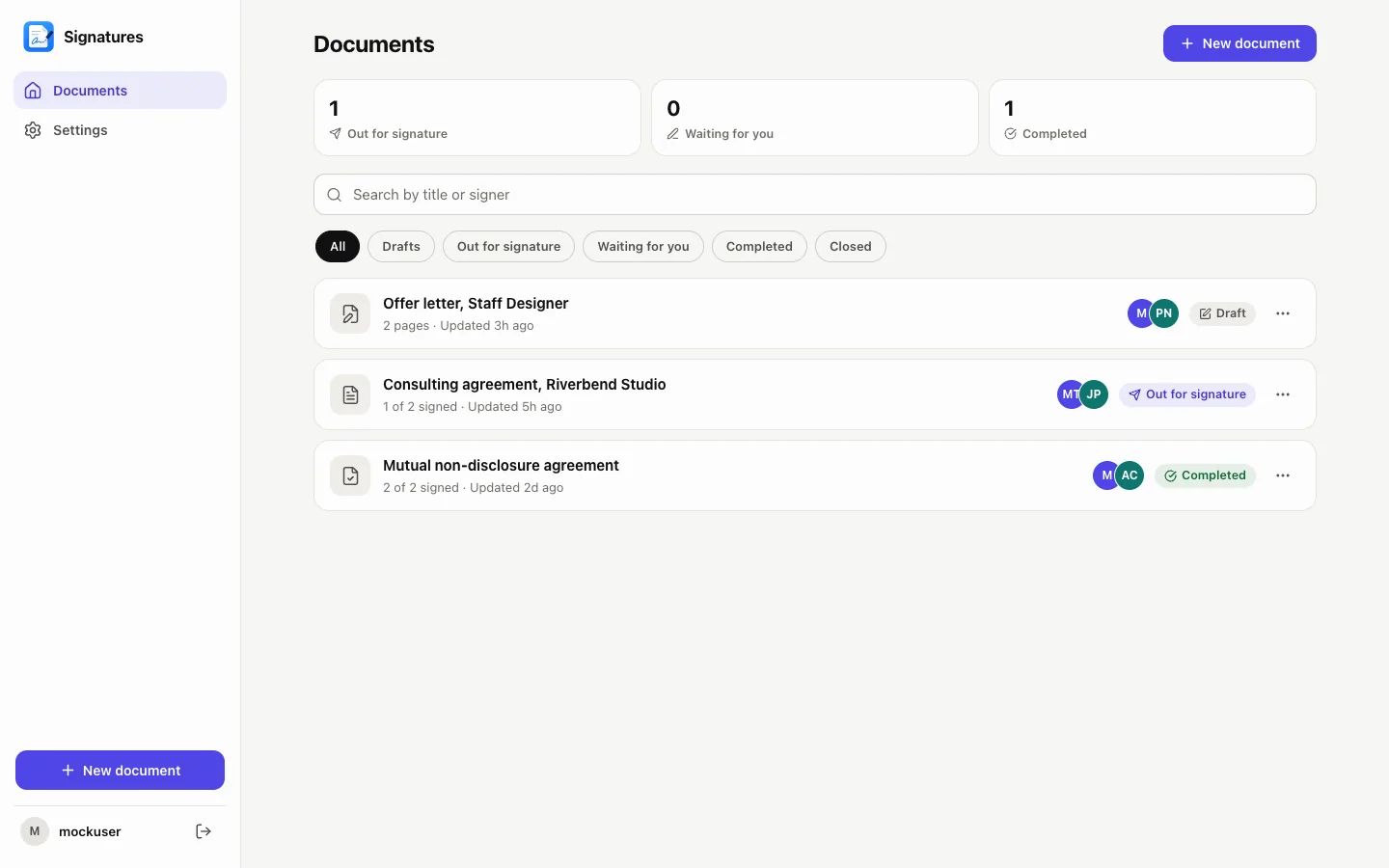The width and height of the screenshot is (1389, 868).
Task: Click the top-right New document button
Action: click(1239, 43)
